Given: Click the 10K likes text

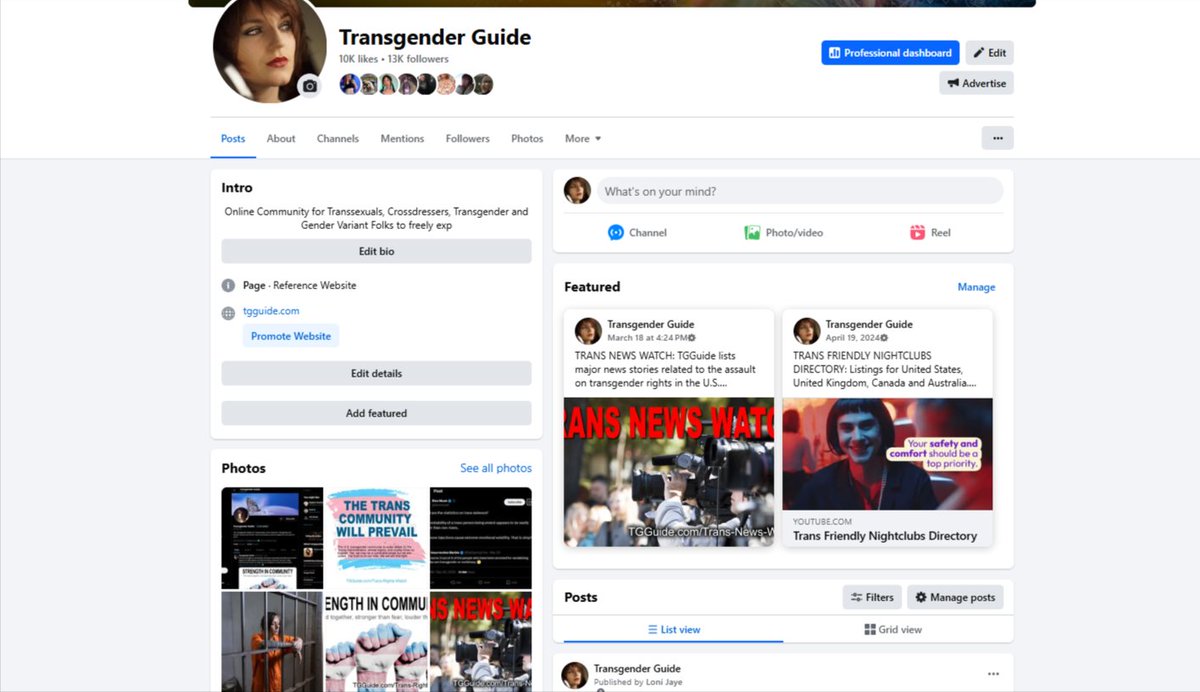Looking at the screenshot, I should click(358, 59).
